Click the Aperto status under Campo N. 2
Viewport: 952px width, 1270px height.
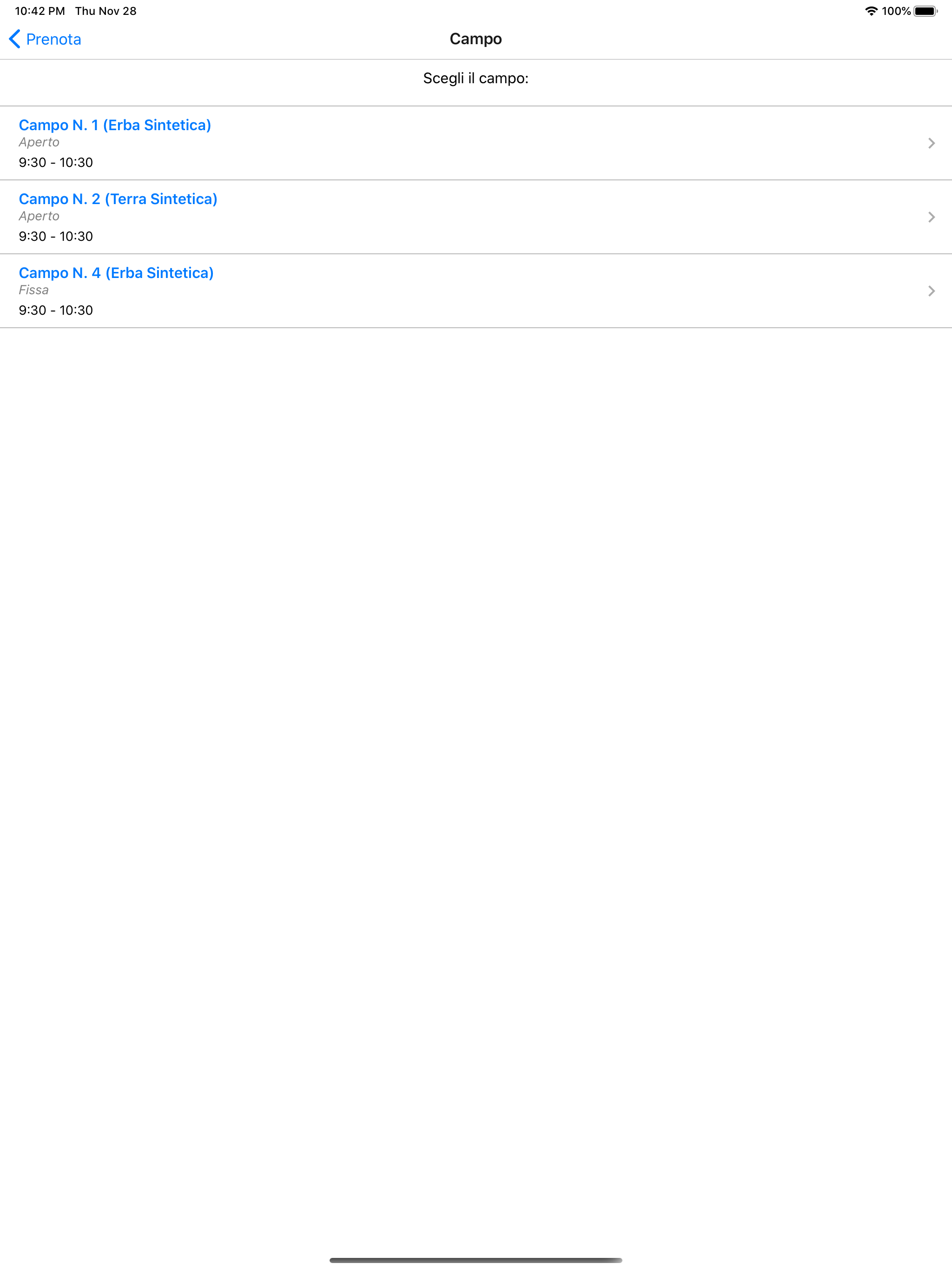[x=39, y=217]
